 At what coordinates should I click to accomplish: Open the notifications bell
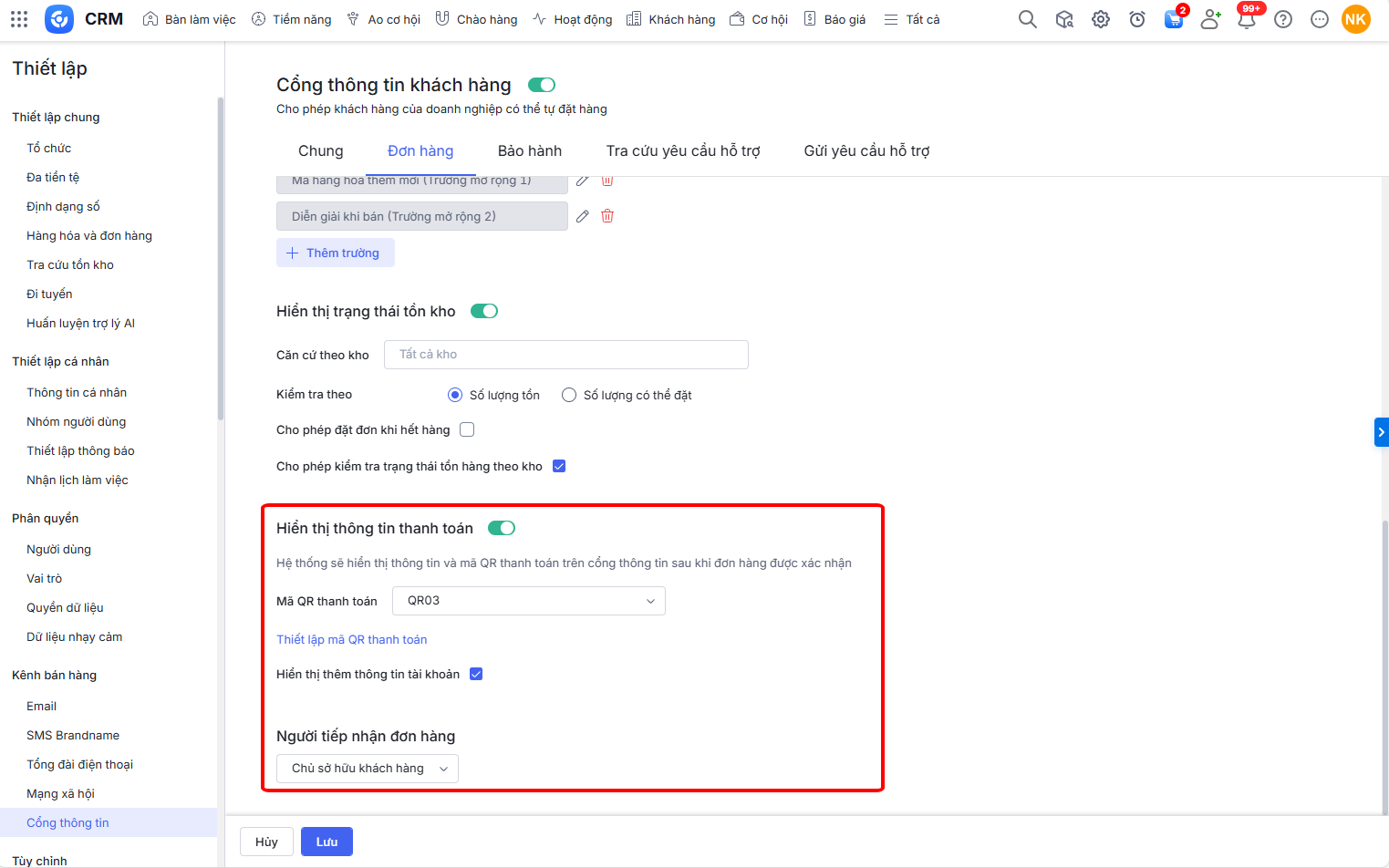click(x=1247, y=19)
